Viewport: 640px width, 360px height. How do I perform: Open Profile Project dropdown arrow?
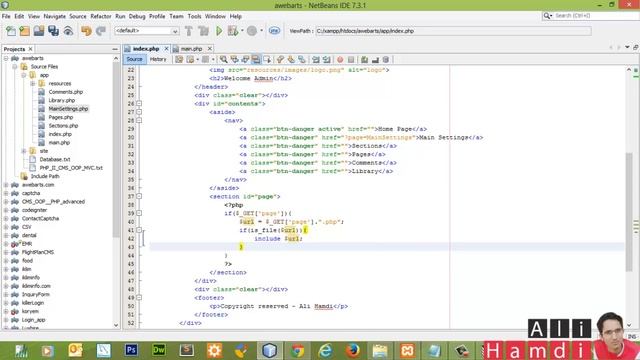click(261, 31)
